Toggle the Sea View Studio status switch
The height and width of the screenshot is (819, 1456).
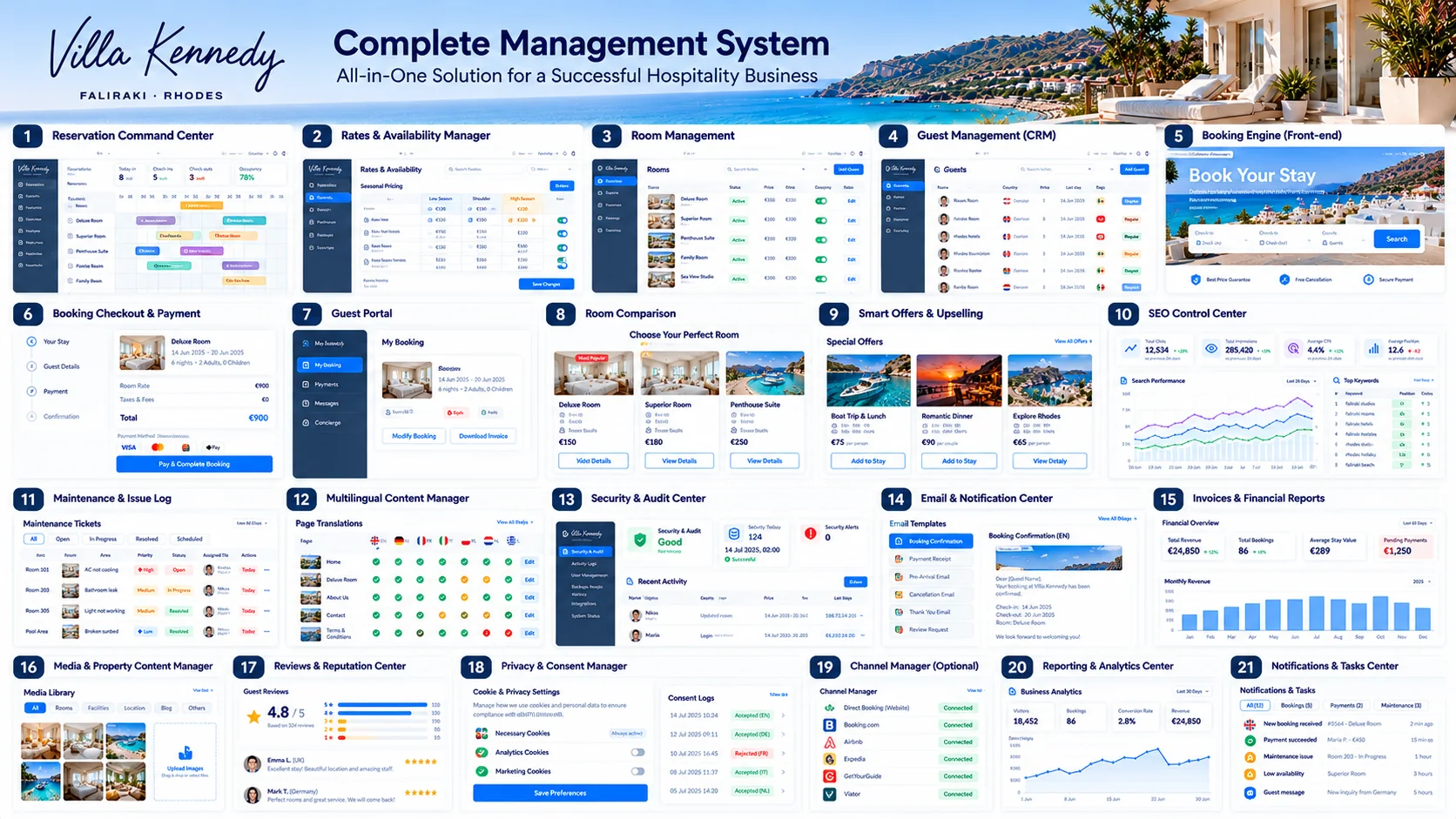pyautogui.click(x=821, y=279)
